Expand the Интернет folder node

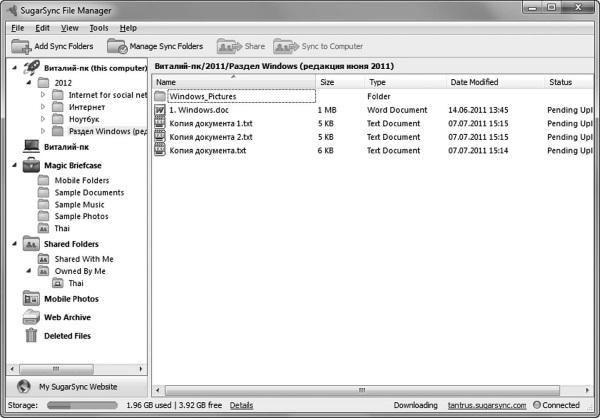[43, 107]
